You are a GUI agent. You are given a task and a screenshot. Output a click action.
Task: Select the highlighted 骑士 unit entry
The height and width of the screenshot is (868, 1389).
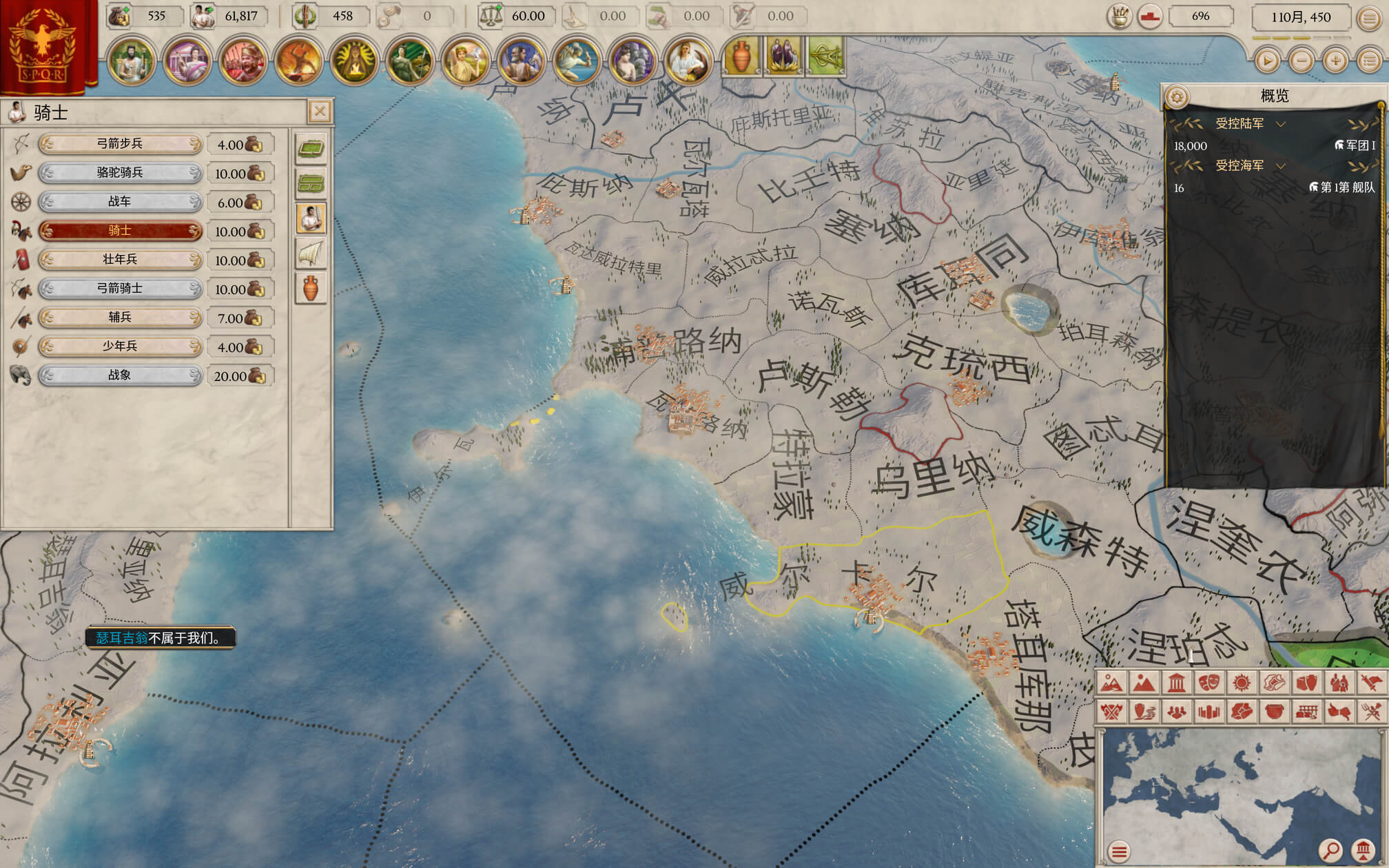(120, 230)
